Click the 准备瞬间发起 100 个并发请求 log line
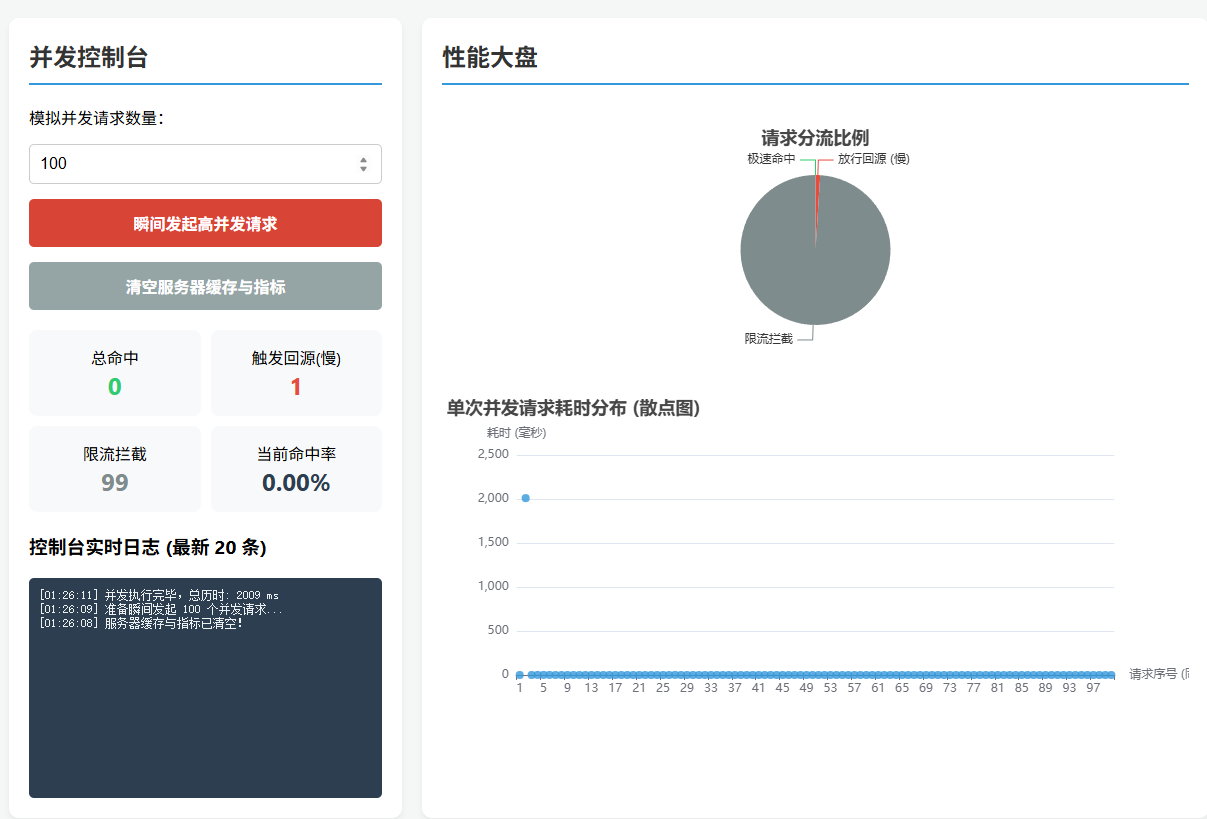This screenshot has height=819, width=1207. click(x=161, y=609)
